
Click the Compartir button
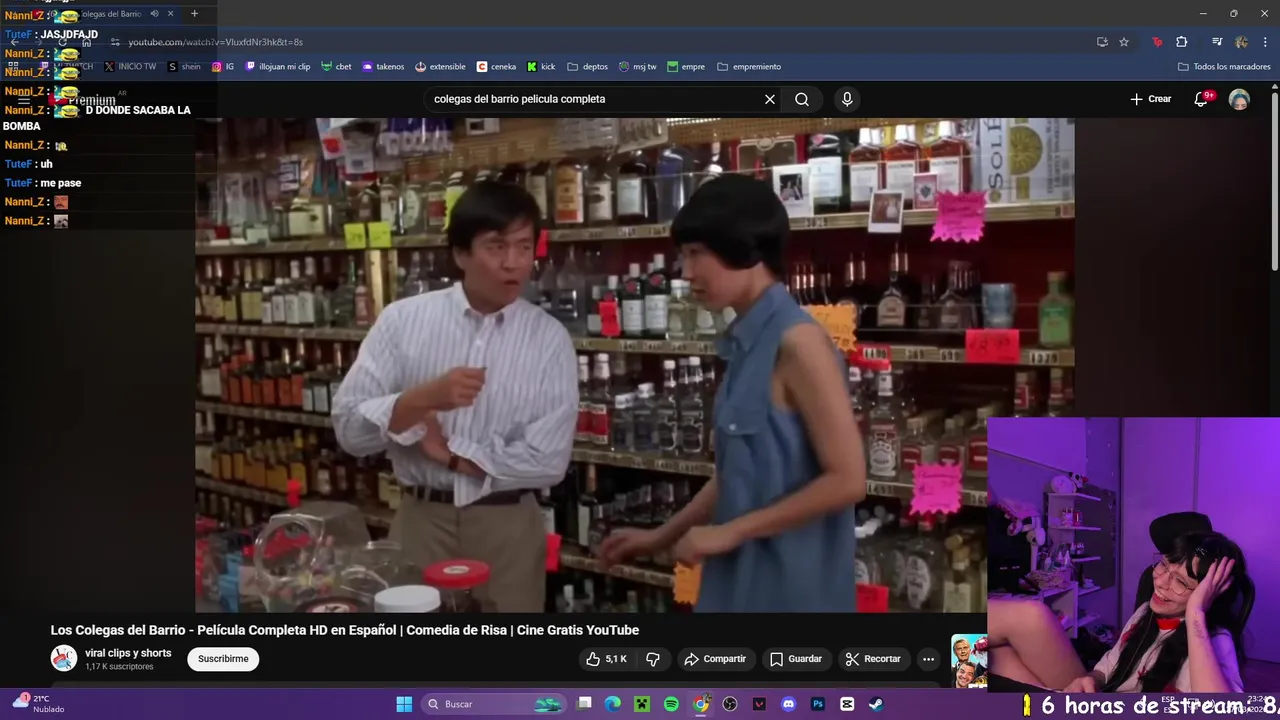[715, 659]
